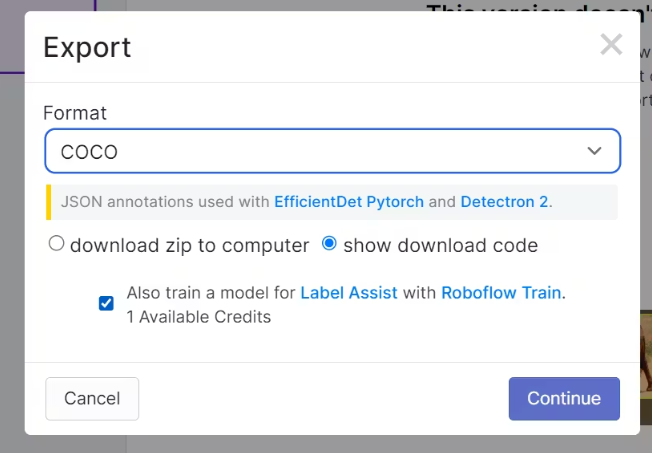Click the "1 Available Credits" text
This screenshot has width=652, height=453.
tap(199, 317)
